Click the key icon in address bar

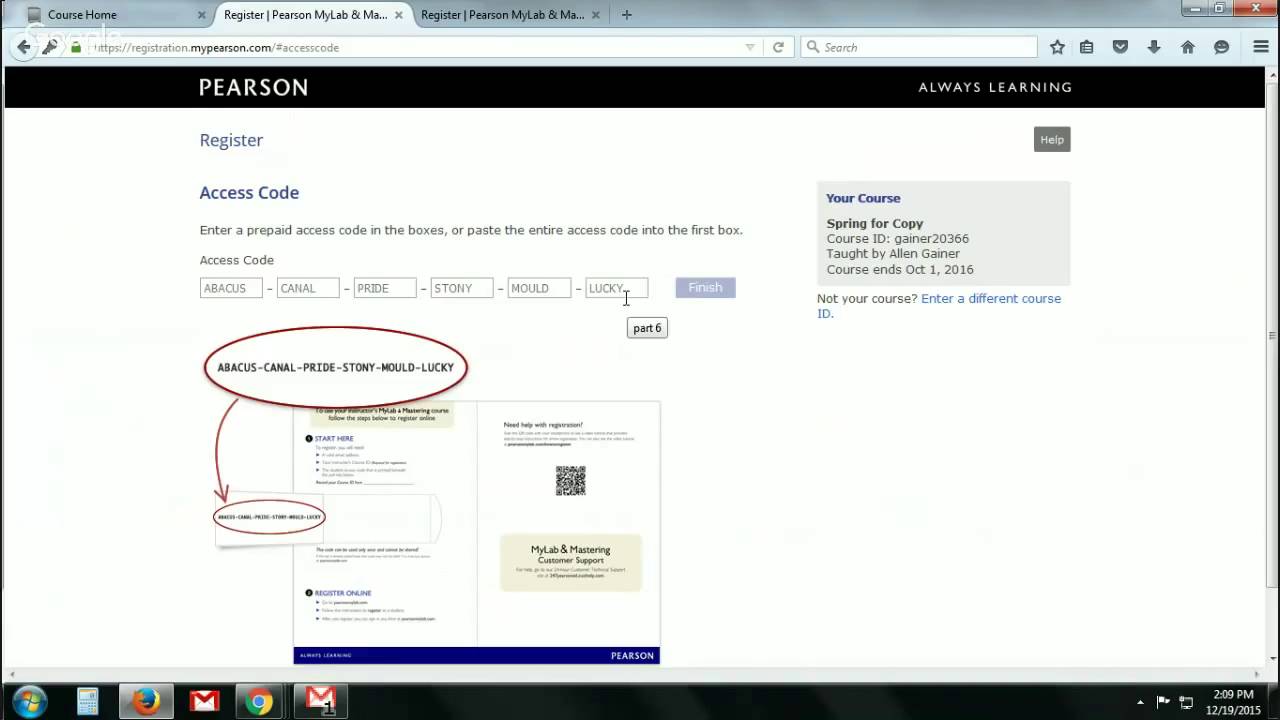[x=50, y=47]
